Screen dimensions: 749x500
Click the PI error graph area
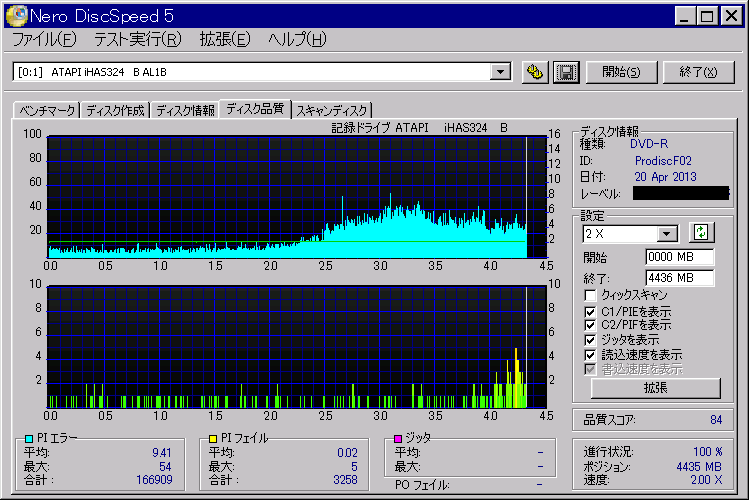coord(297,197)
